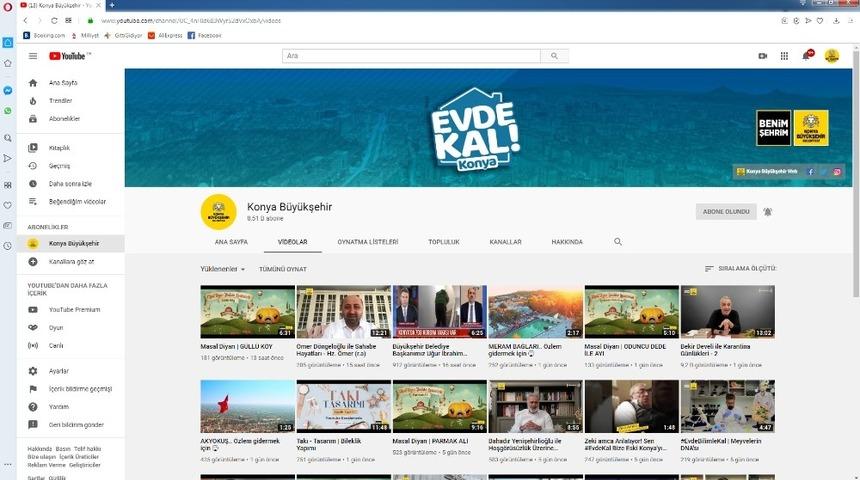Select Konya Büyükşehir subscription in sidebar
Image resolution: width=860 pixels, height=480 pixels.
tap(70, 244)
